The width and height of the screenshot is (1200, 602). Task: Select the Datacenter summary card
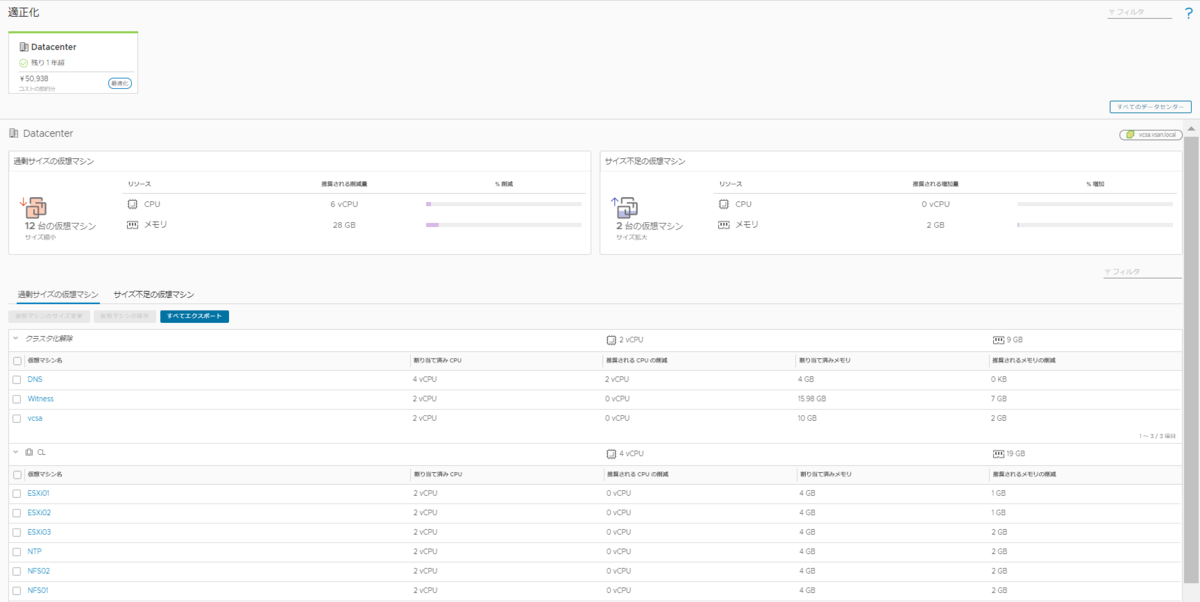(73, 63)
